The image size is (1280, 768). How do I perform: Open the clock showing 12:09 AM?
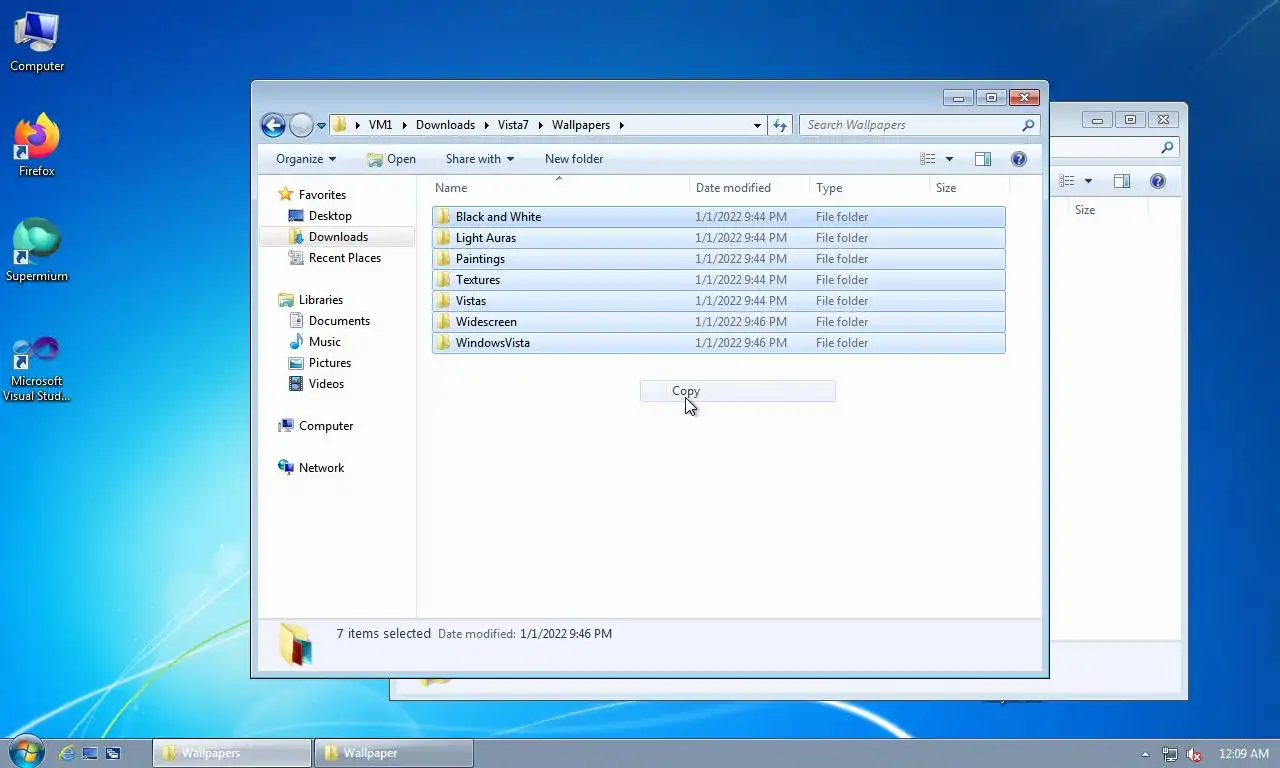pyautogui.click(x=1243, y=754)
